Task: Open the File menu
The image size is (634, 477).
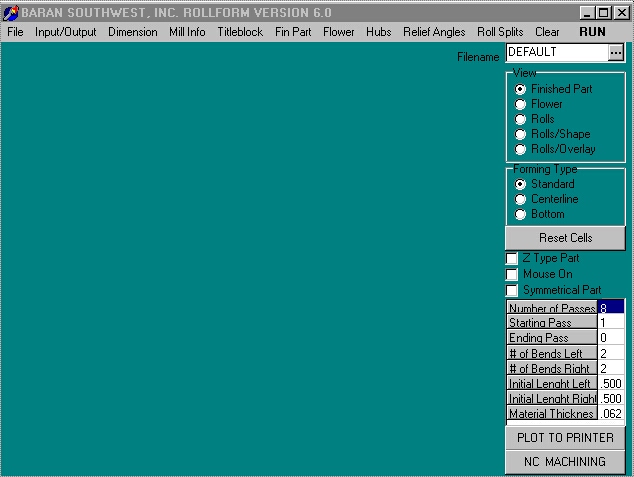Action: 15,32
